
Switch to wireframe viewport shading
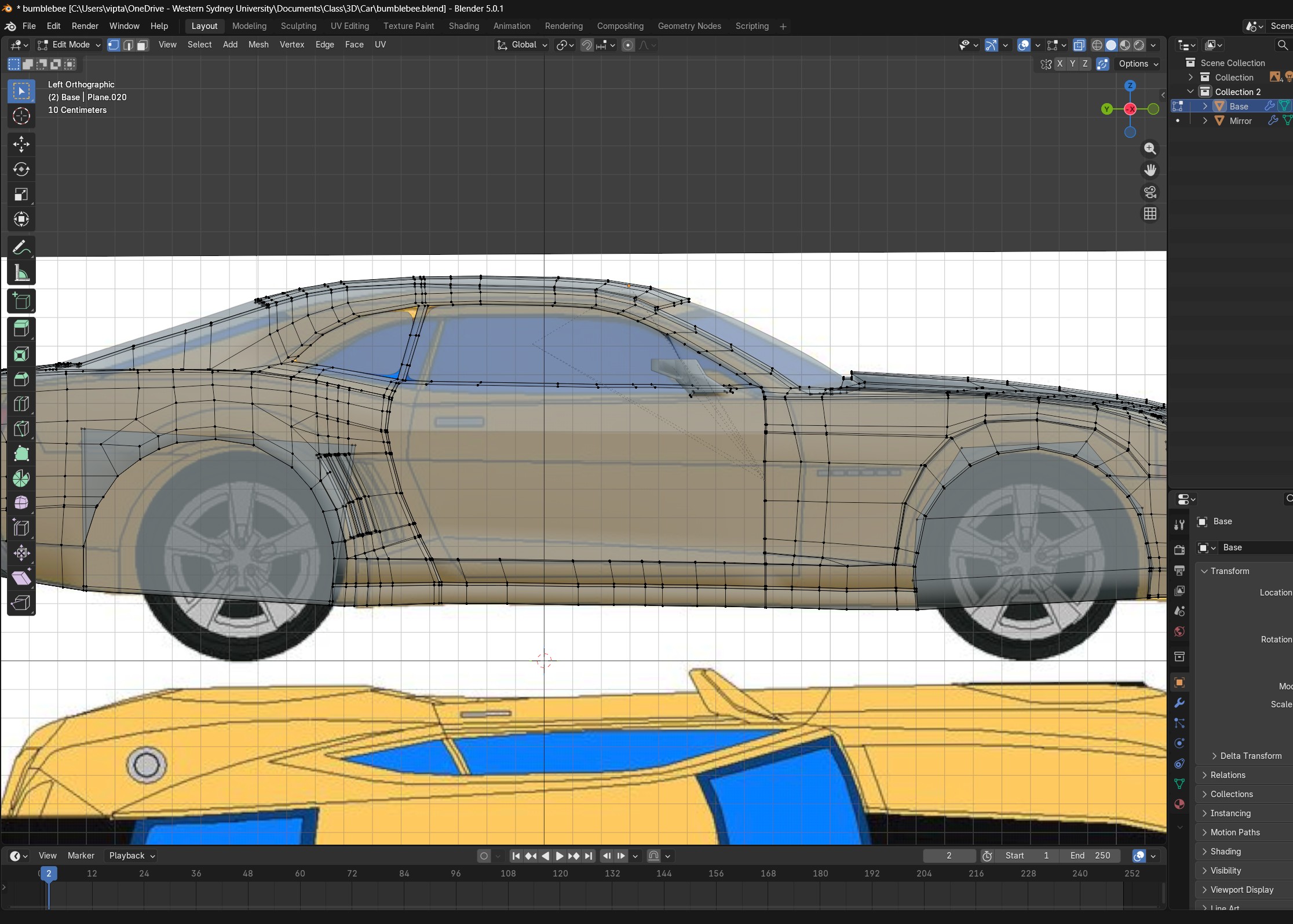coord(1097,45)
